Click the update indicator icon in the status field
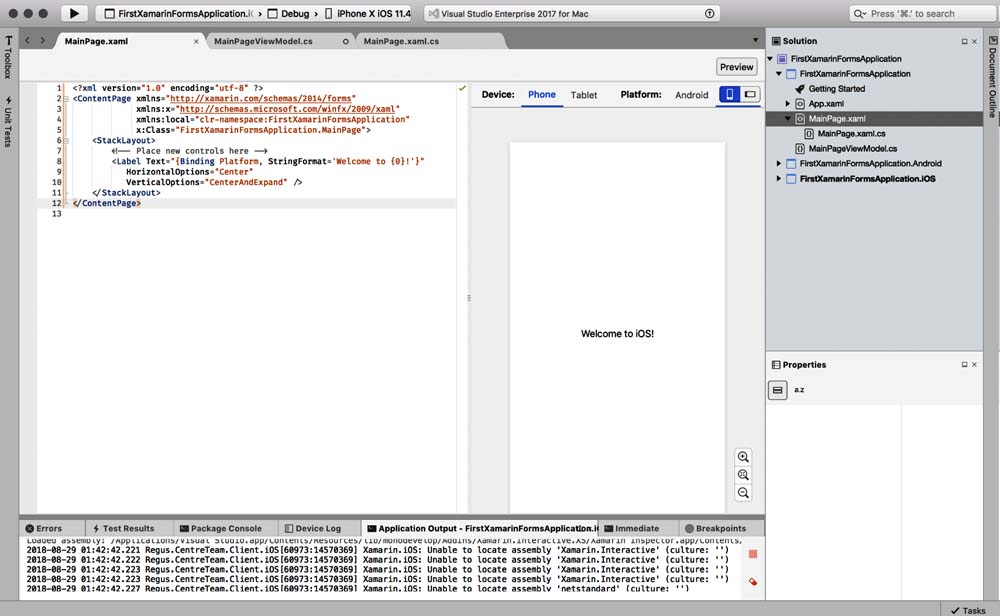 [709, 13]
